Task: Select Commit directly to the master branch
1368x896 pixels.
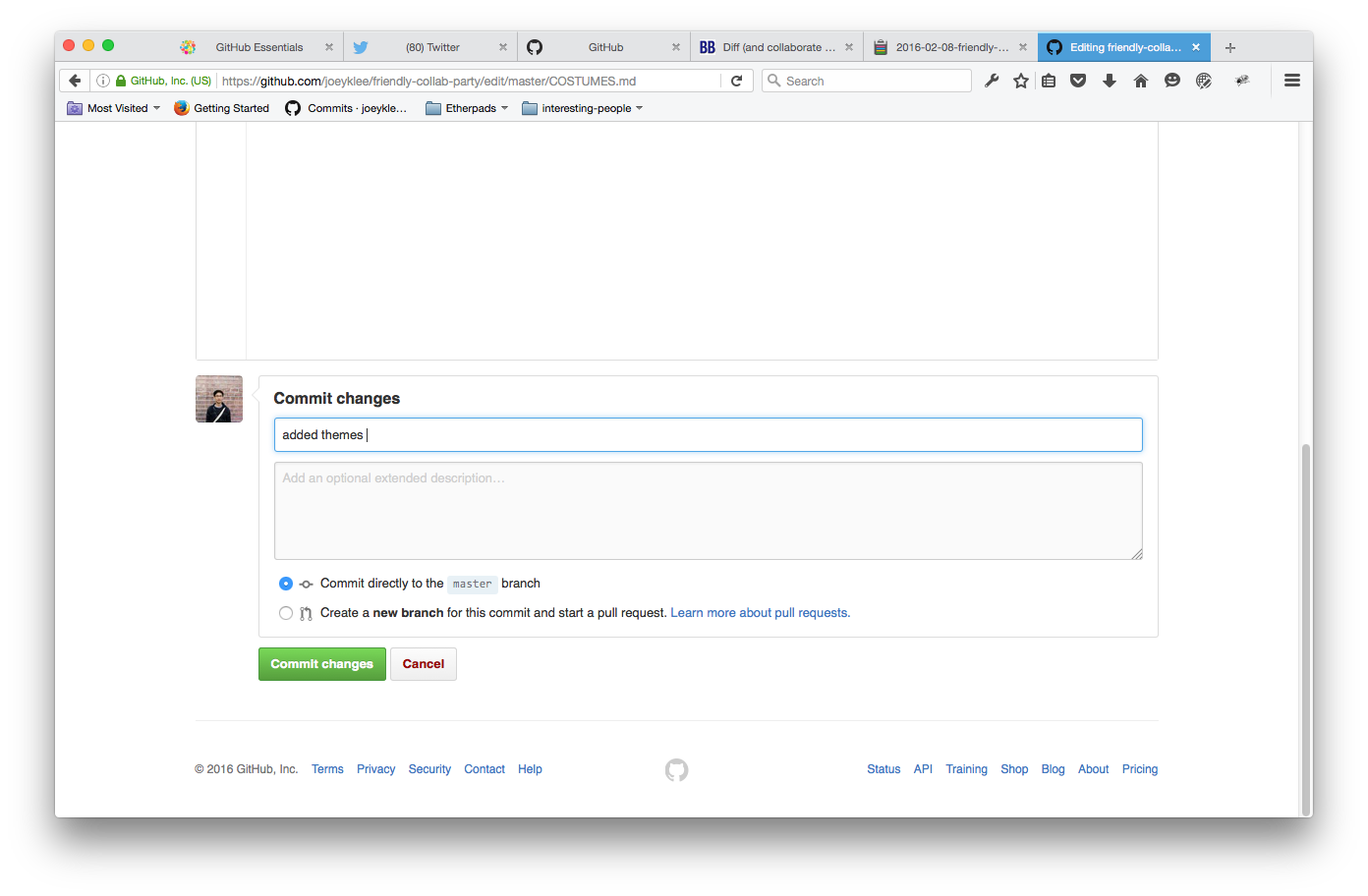Action: 286,584
